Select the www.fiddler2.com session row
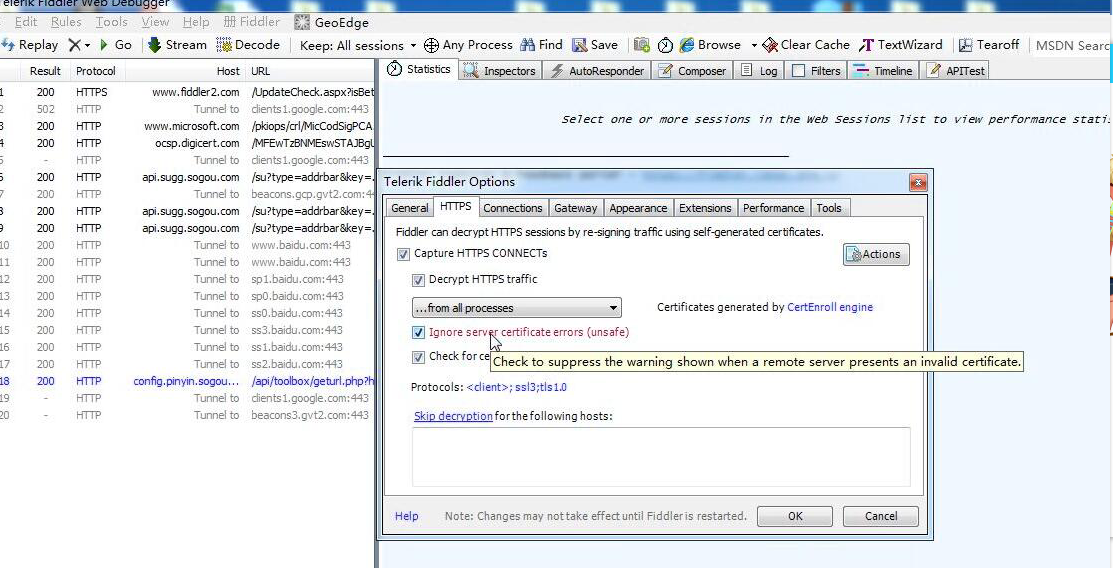The width and height of the screenshot is (1113, 568). click(x=187, y=92)
